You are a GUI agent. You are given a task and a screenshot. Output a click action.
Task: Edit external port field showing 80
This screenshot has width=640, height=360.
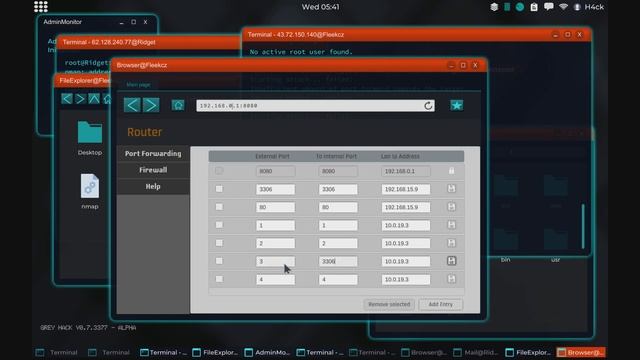276,207
